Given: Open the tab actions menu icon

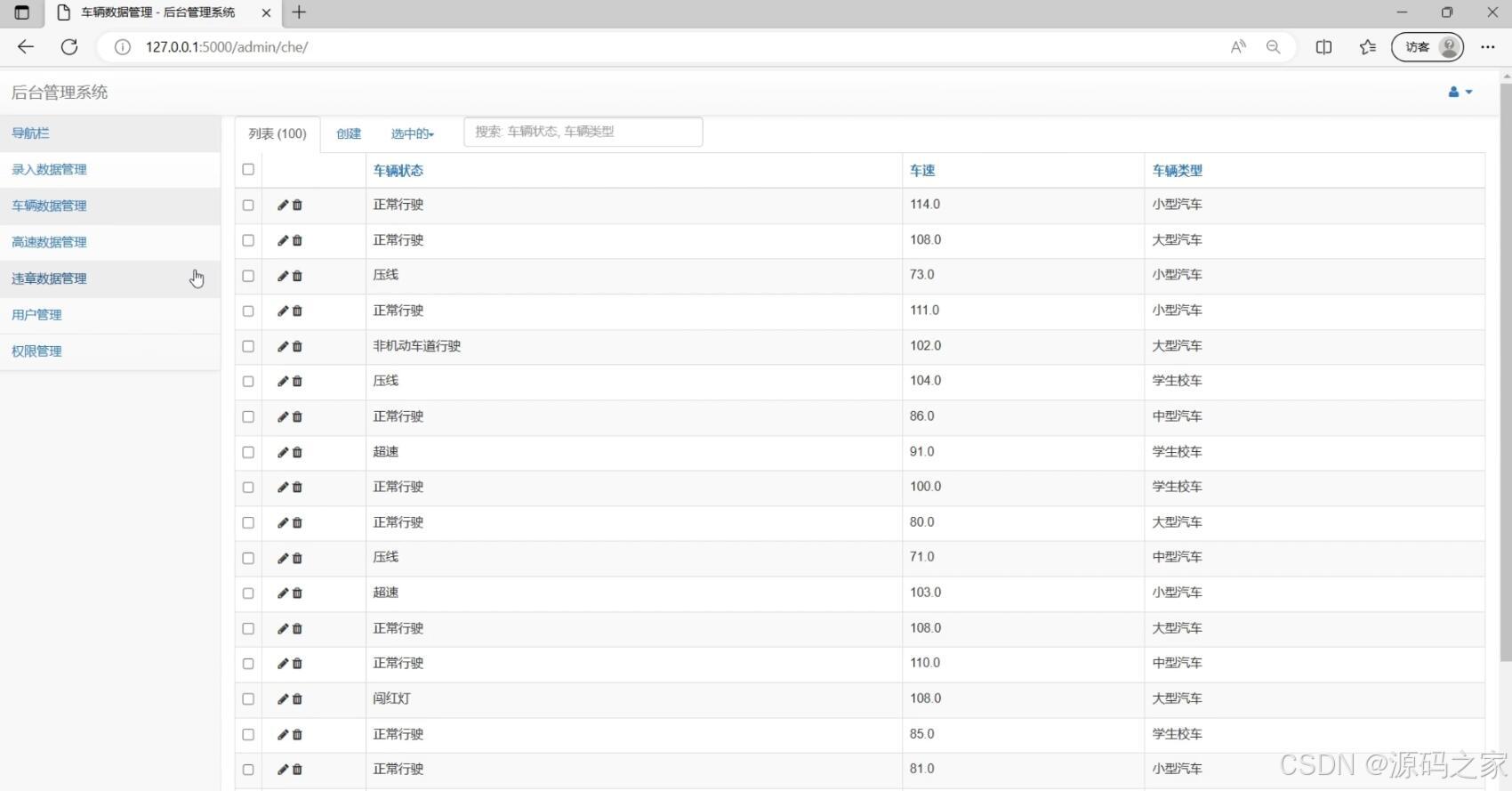Looking at the screenshot, I should tap(22, 12).
